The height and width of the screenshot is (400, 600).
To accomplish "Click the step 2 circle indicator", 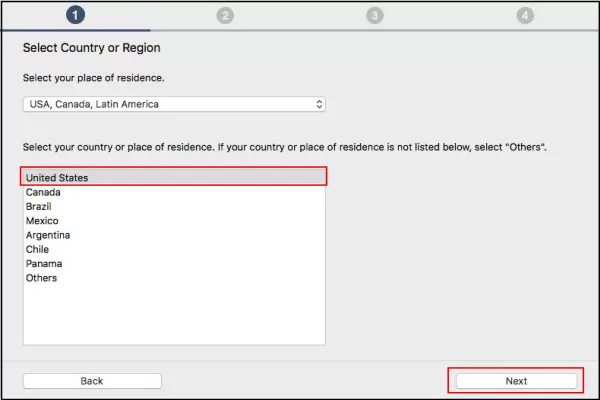I will pos(225,16).
